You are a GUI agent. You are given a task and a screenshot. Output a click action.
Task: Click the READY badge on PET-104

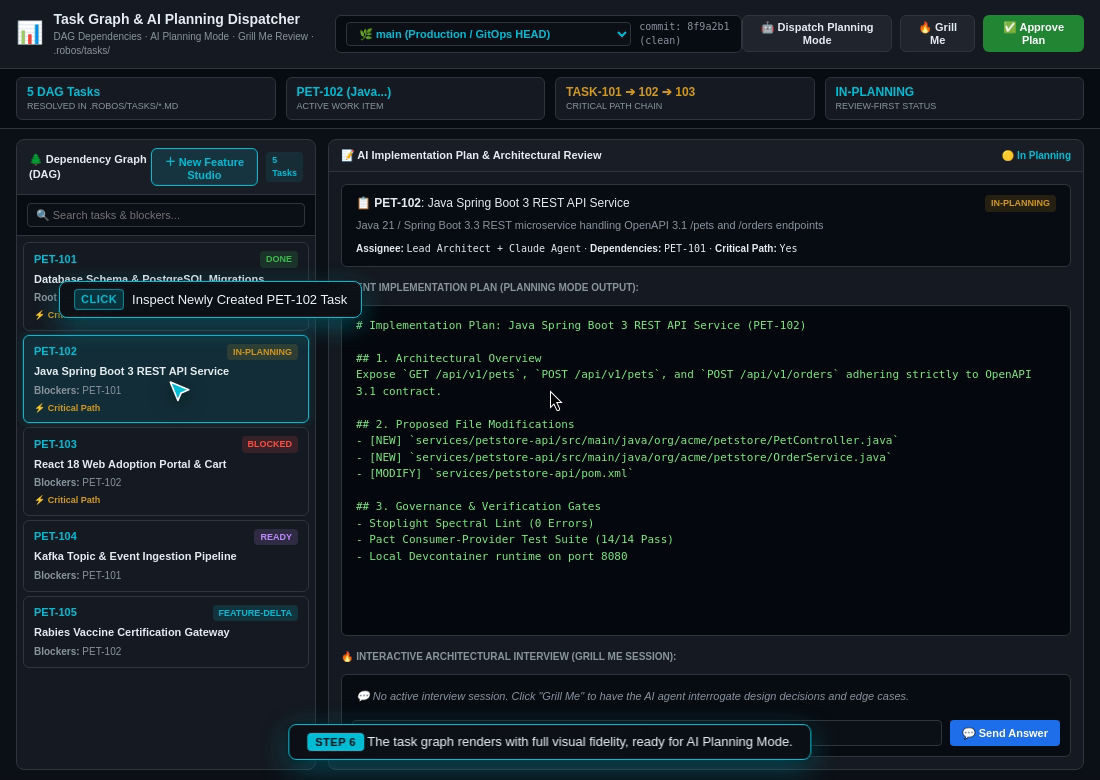coord(276,537)
